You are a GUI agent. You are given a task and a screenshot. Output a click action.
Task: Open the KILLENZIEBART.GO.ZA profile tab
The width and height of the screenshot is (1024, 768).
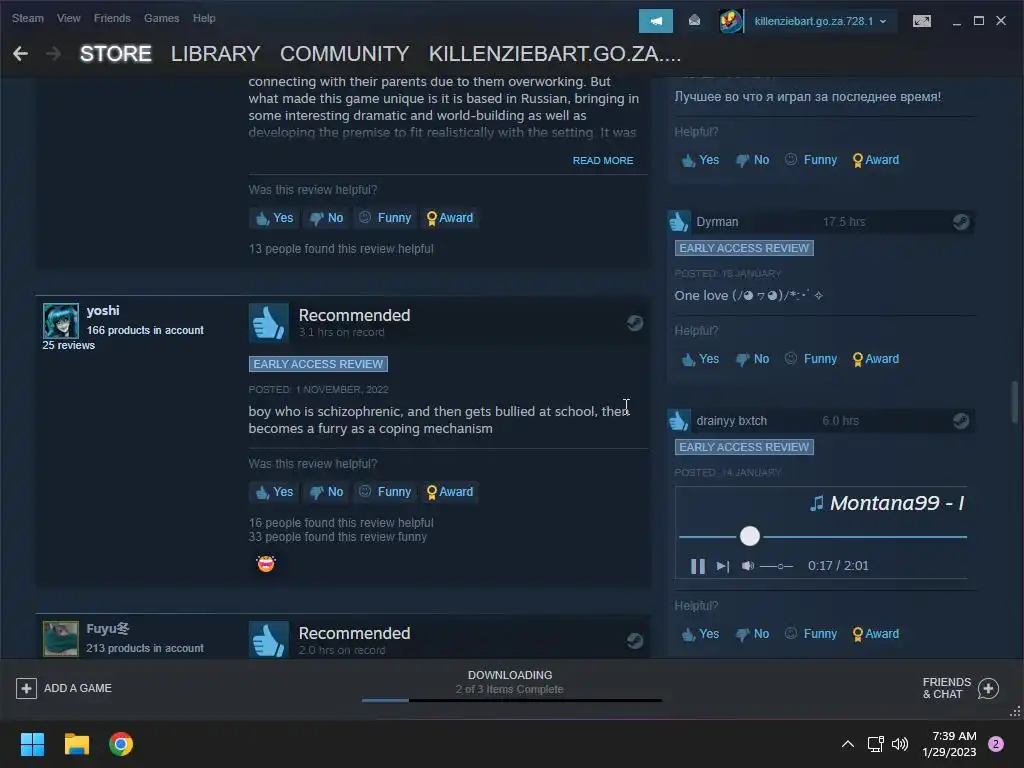point(554,54)
